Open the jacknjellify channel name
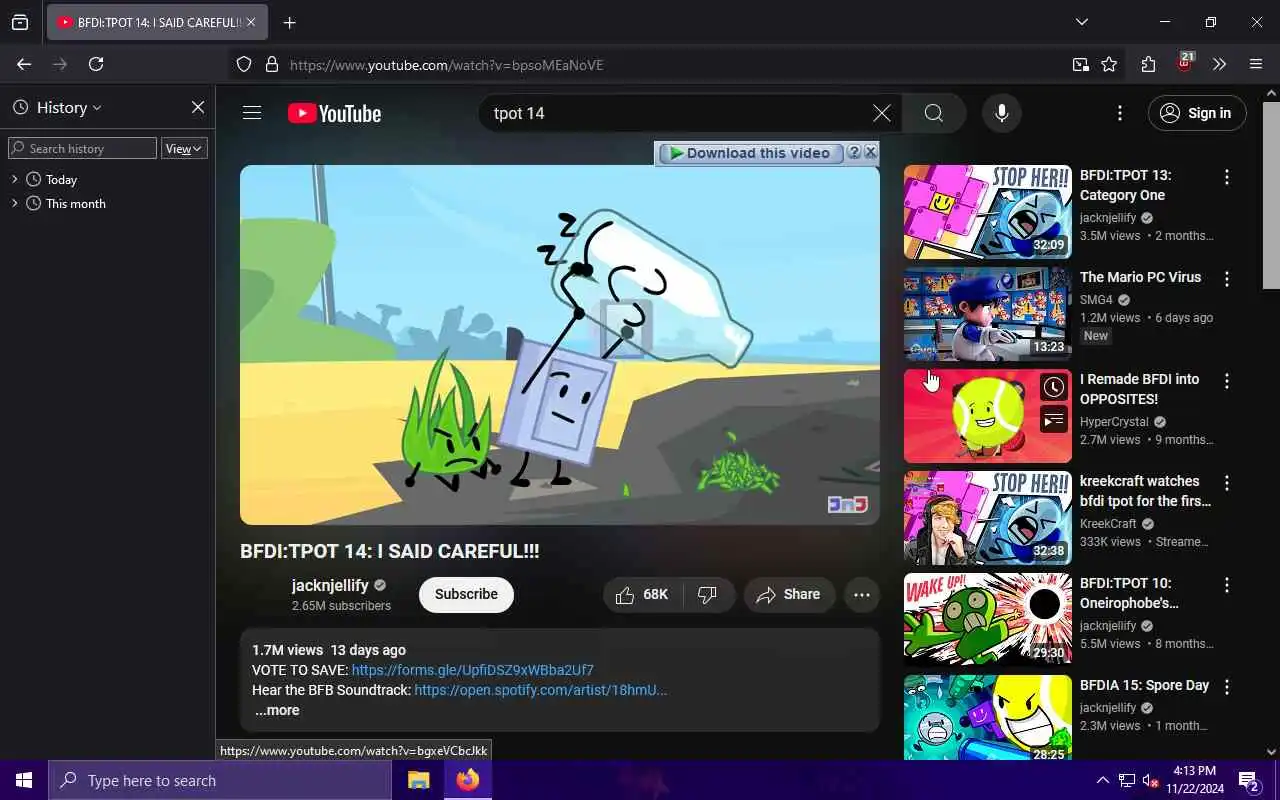Screen dimensions: 1280x800 click(330, 585)
